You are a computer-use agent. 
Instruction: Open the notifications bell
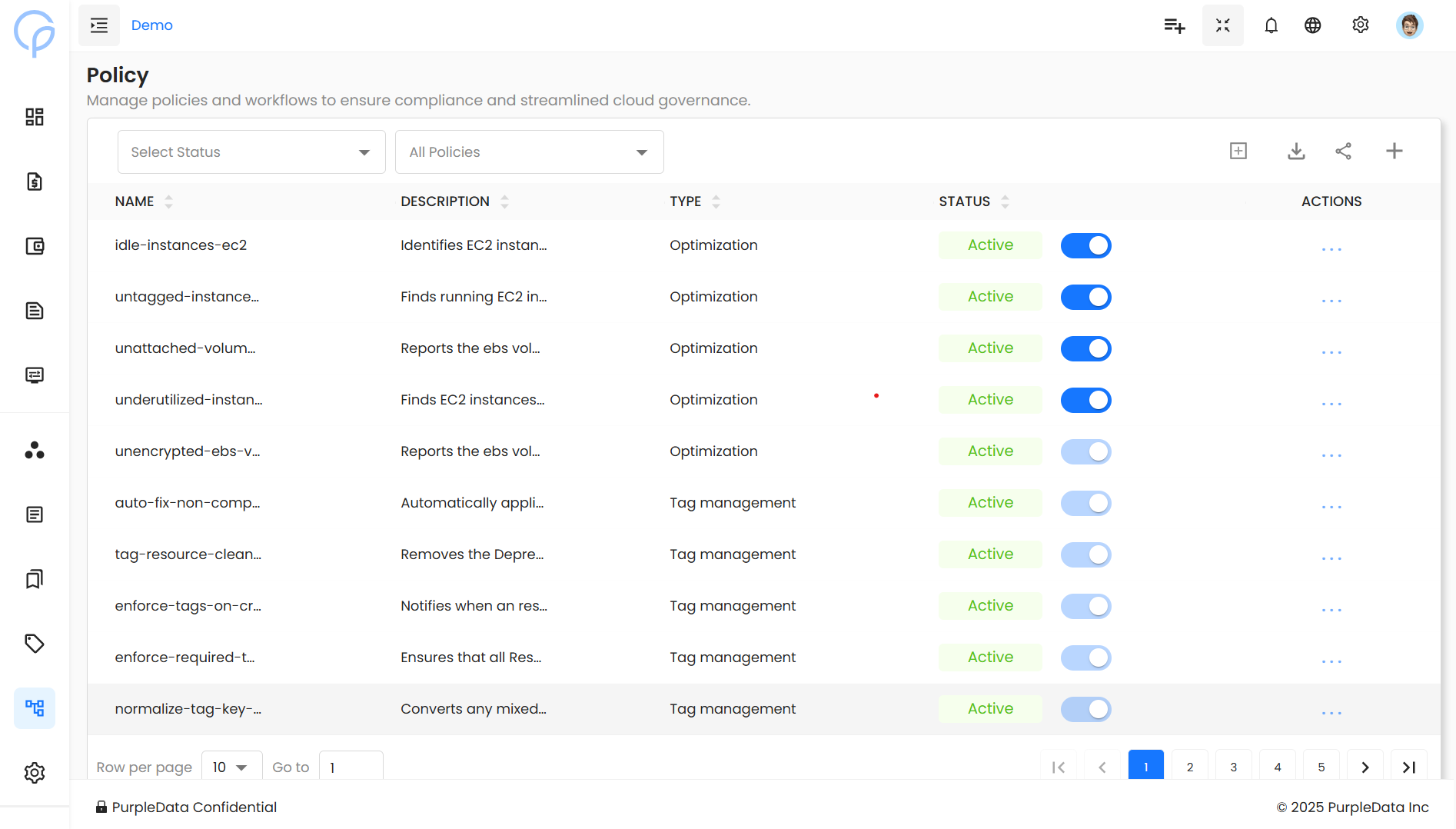(1271, 25)
